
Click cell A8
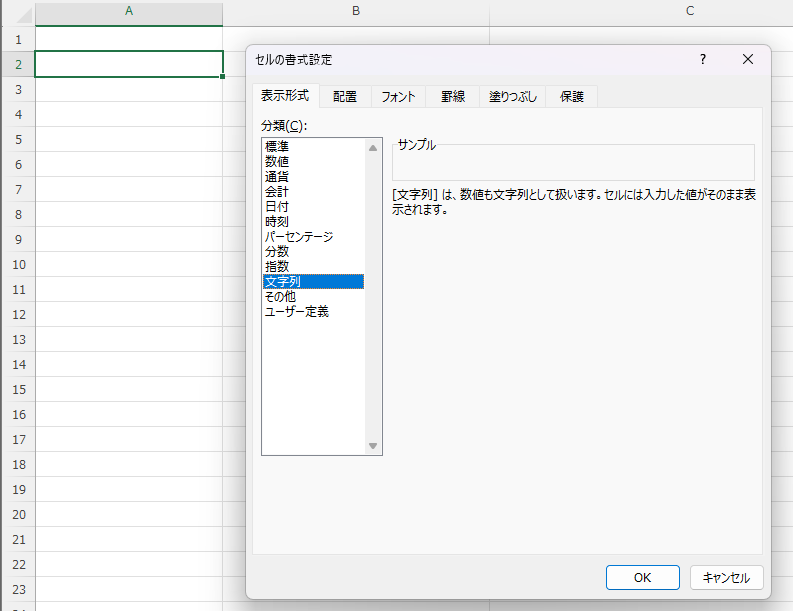[129, 214]
